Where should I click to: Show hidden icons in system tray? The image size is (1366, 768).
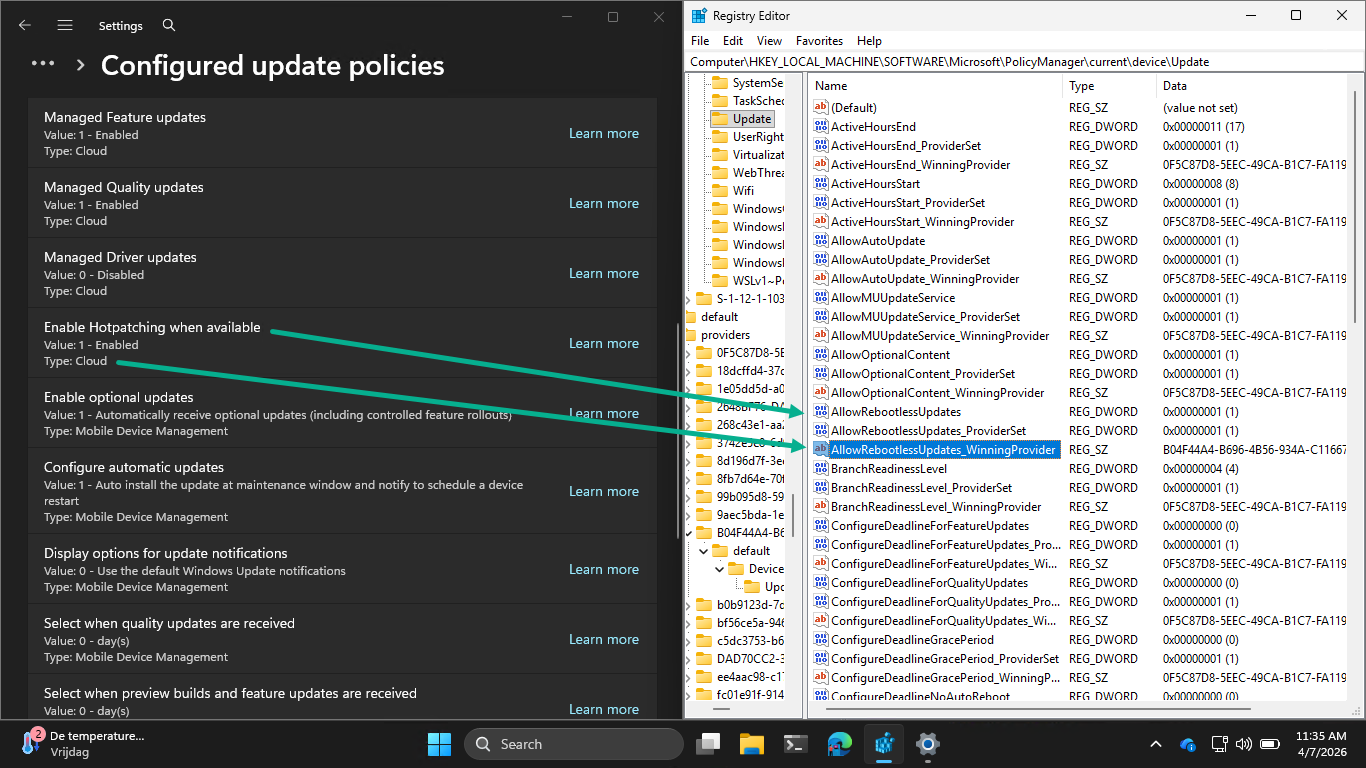pos(1156,744)
